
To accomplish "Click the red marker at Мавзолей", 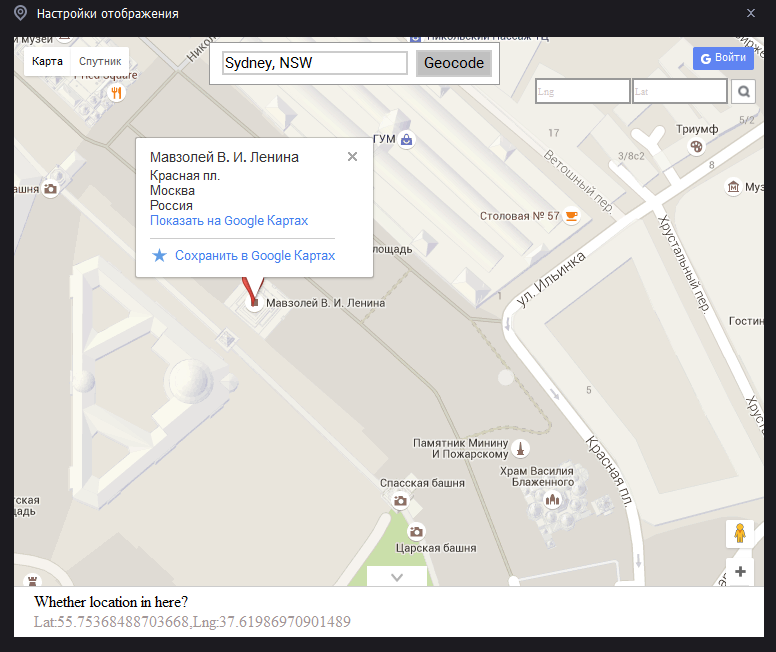I will pyautogui.click(x=253, y=291).
